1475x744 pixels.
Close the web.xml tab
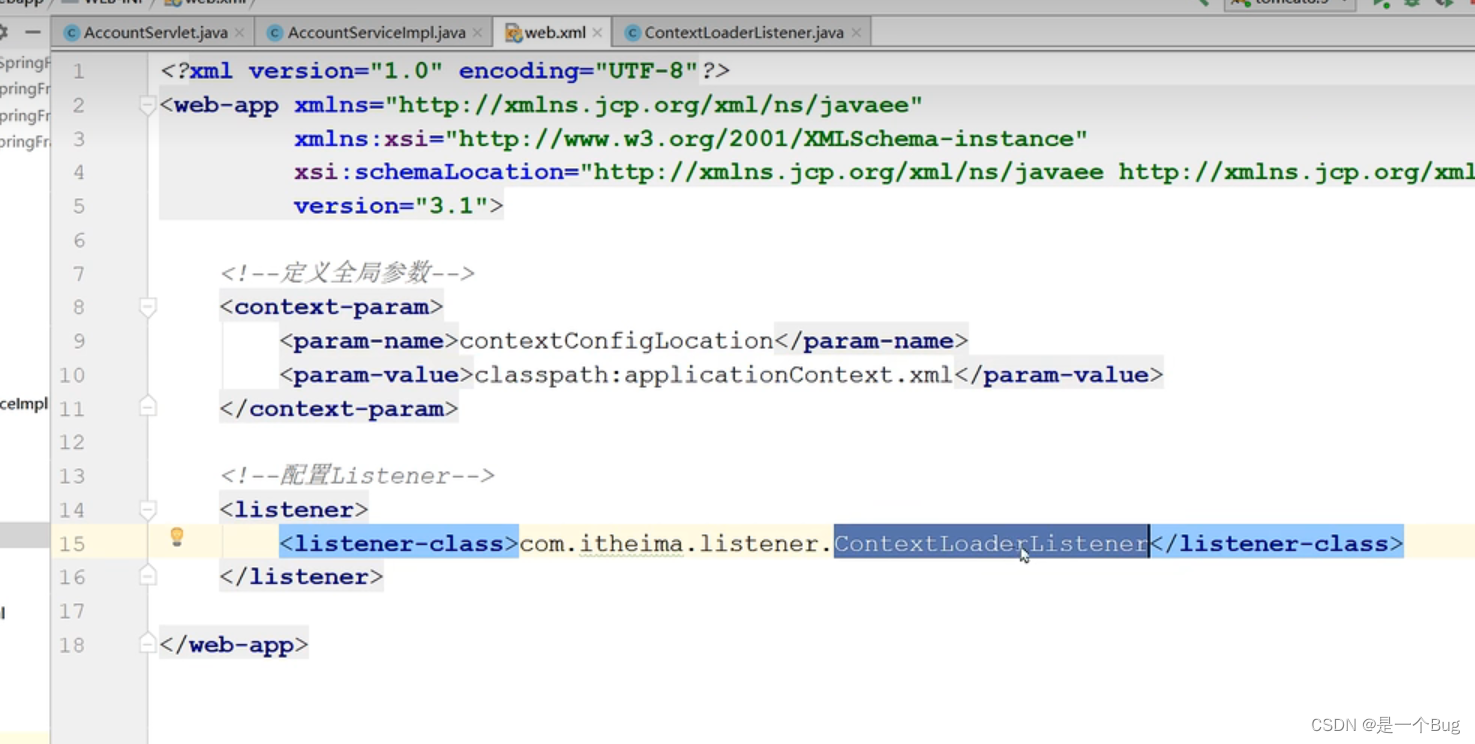coord(597,33)
